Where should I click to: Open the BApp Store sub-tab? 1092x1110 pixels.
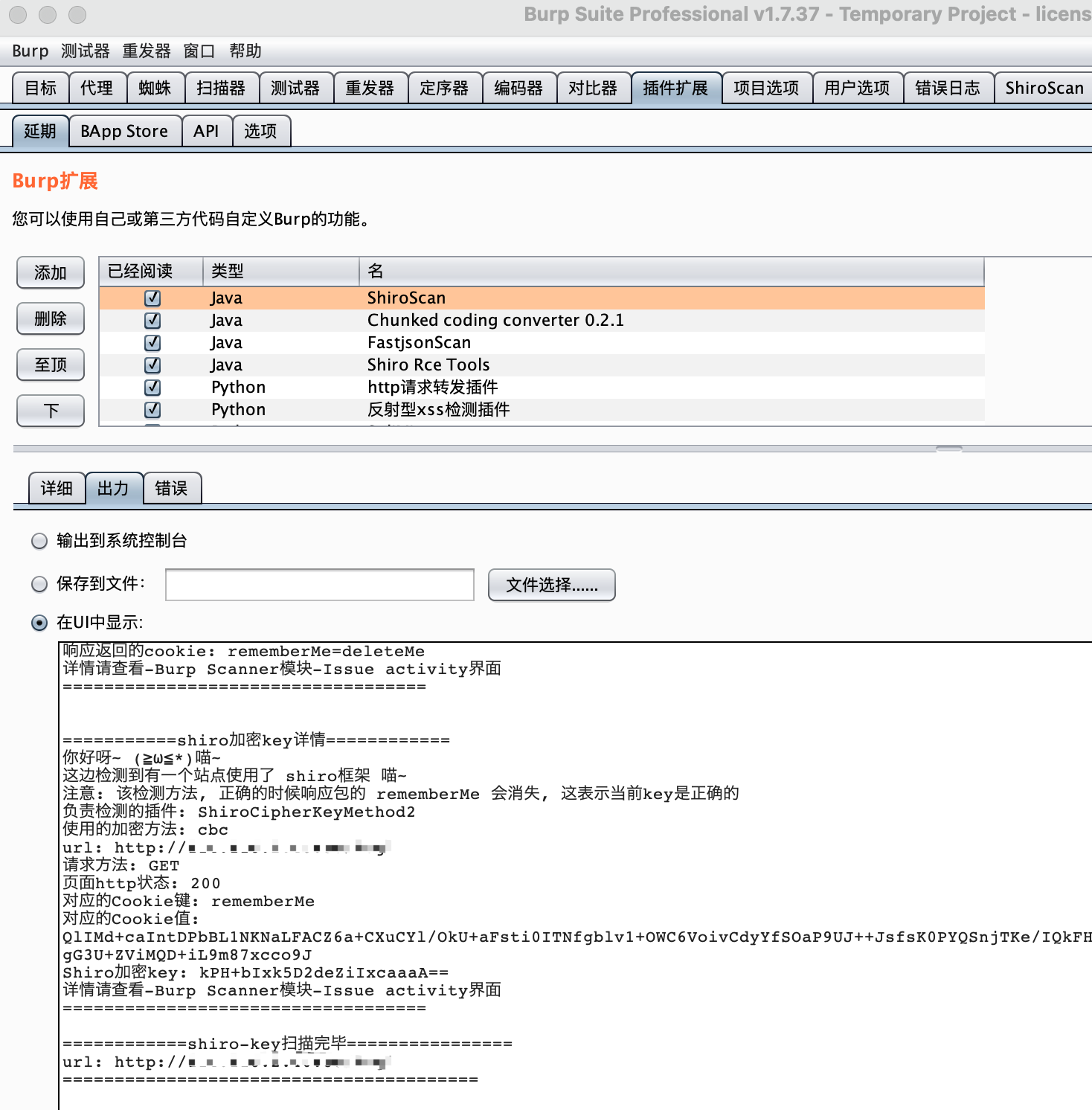point(125,131)
